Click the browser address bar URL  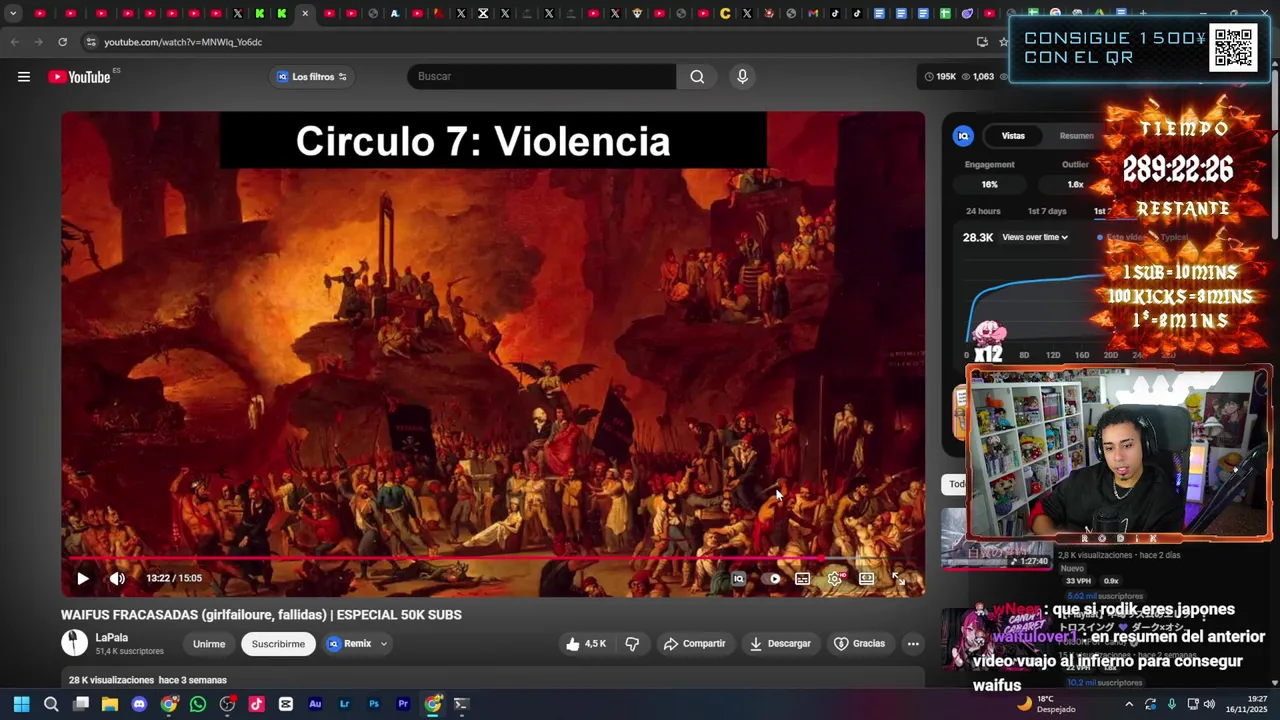click(183, 42)
